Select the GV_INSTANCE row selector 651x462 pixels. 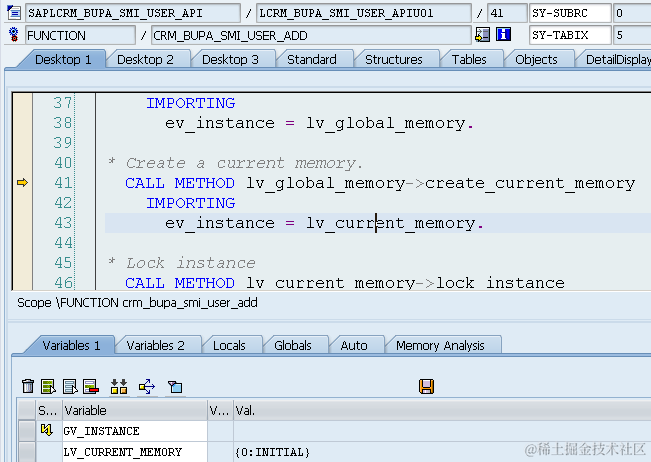click(27, 431)
